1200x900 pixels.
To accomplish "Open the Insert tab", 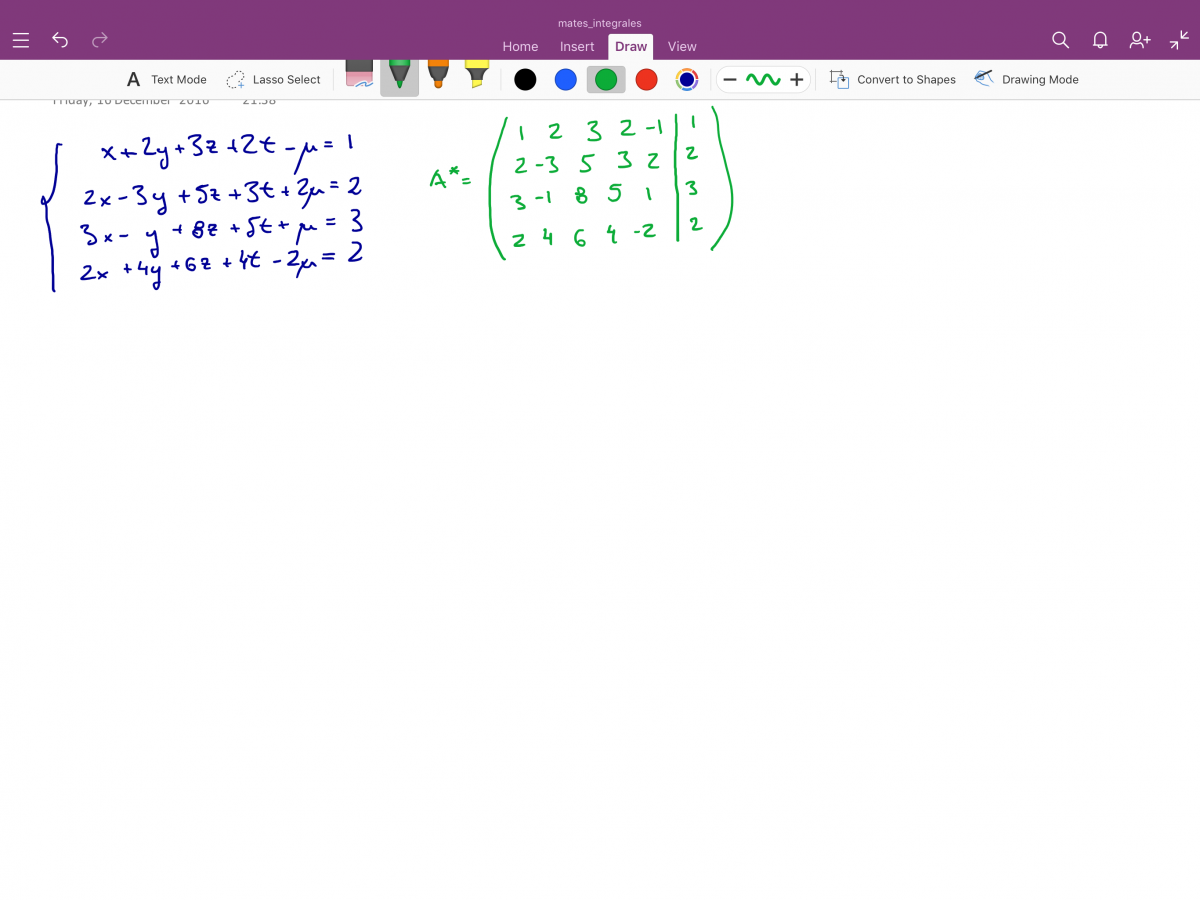I will coord(577,46).
